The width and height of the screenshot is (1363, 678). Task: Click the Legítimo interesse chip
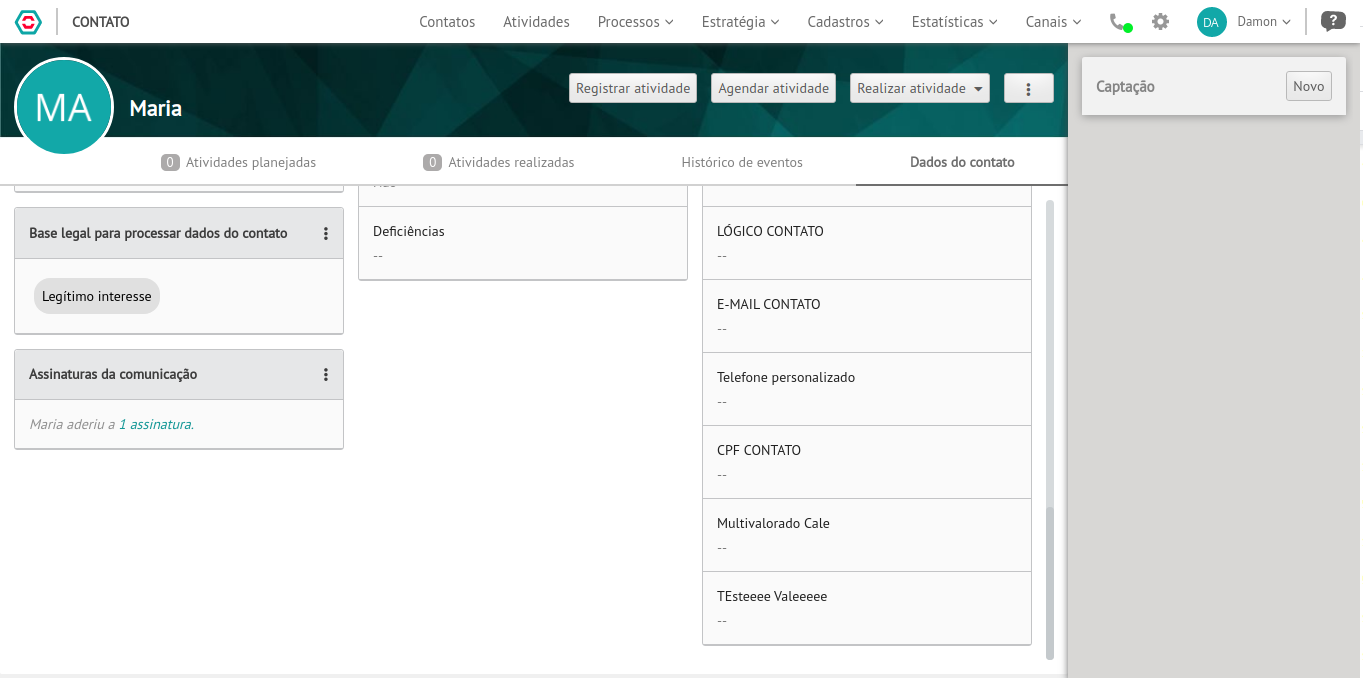click(97, 296)
